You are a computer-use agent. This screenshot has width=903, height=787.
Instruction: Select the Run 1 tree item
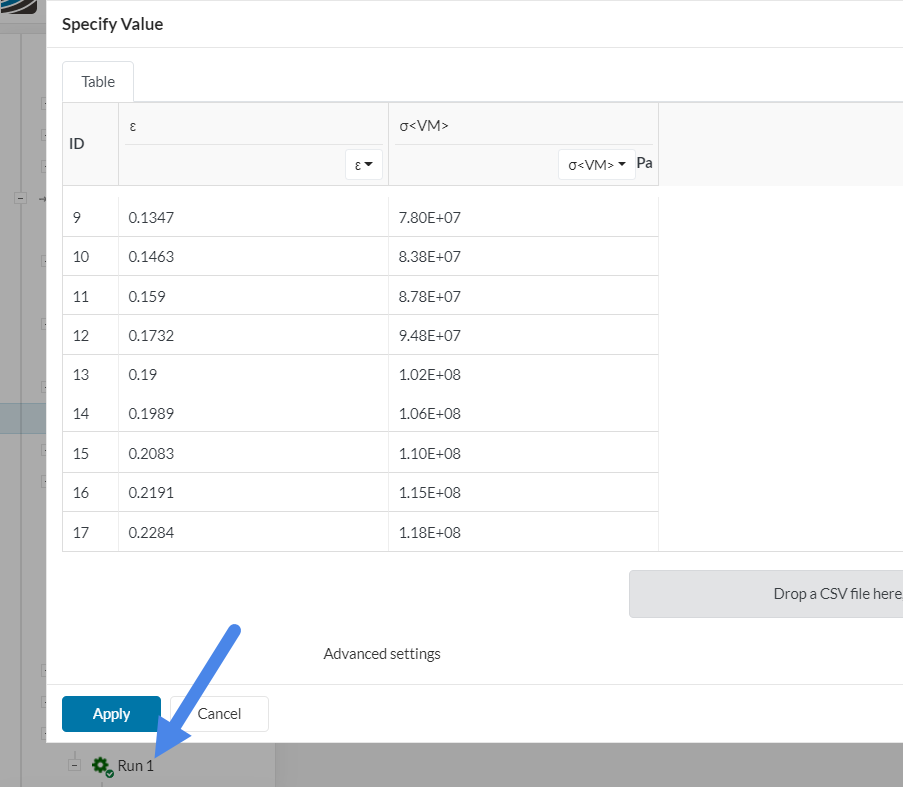coord(136,766)
